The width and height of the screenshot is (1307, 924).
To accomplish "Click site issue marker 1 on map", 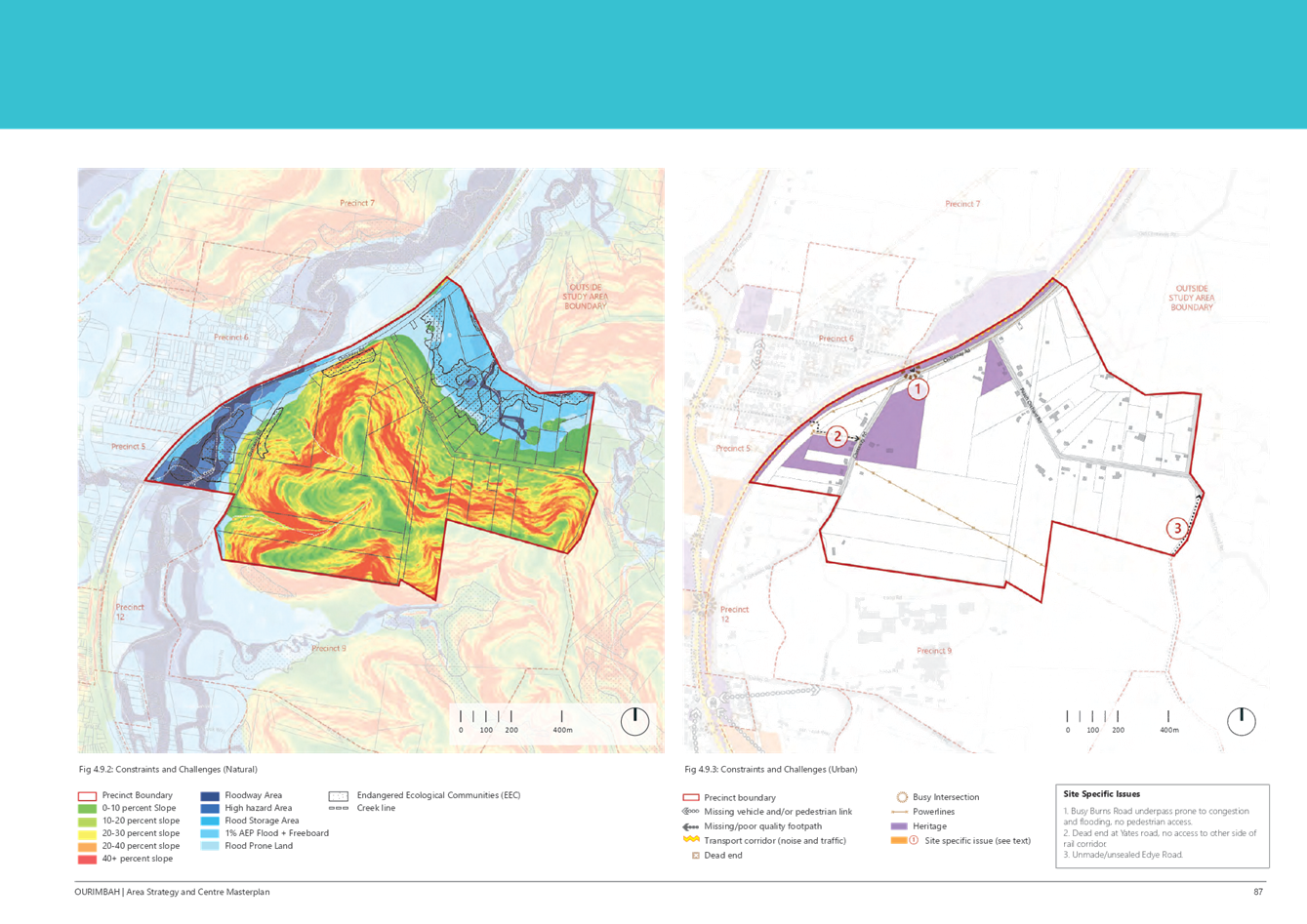I will point(918,388).
